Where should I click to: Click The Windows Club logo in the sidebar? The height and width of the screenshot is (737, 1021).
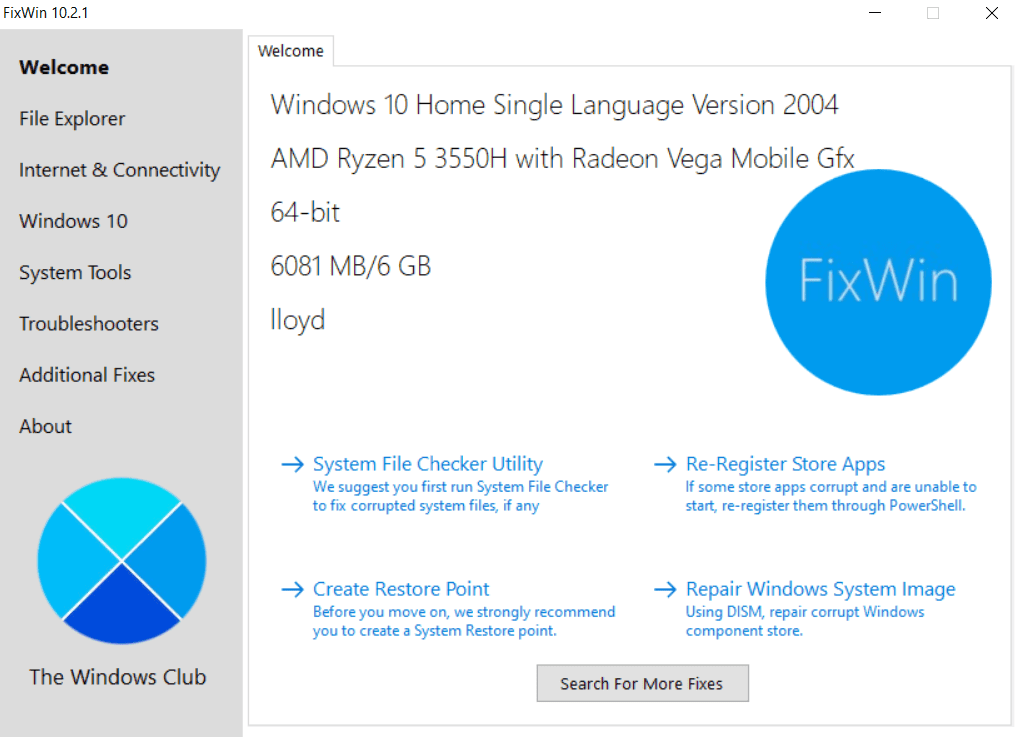pyautogui.click(x=121, y=561)
